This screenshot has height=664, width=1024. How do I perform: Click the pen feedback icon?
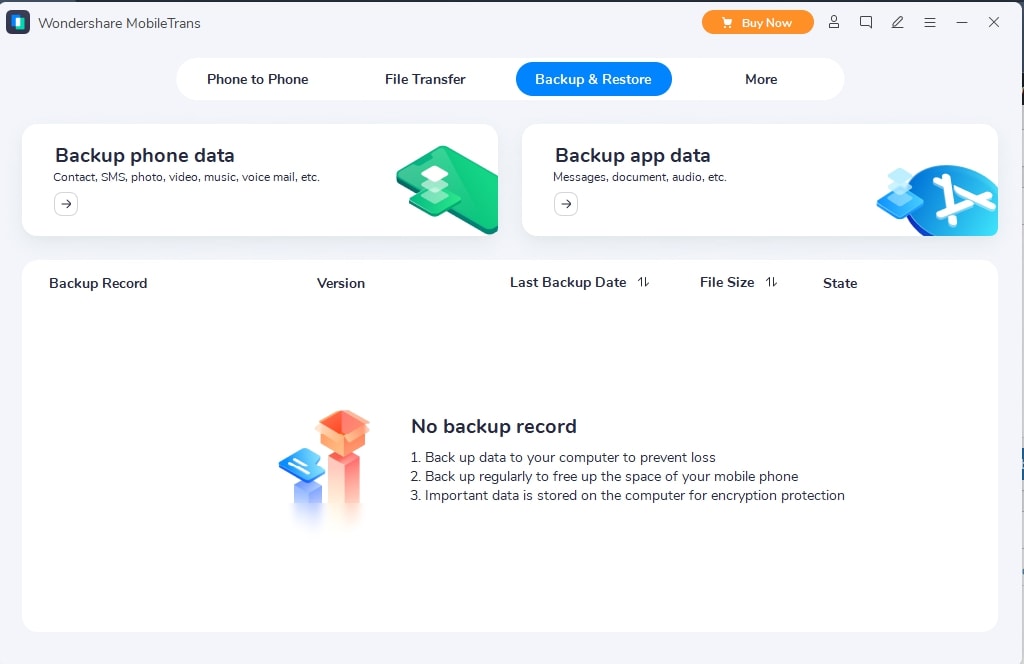(898, 22)
